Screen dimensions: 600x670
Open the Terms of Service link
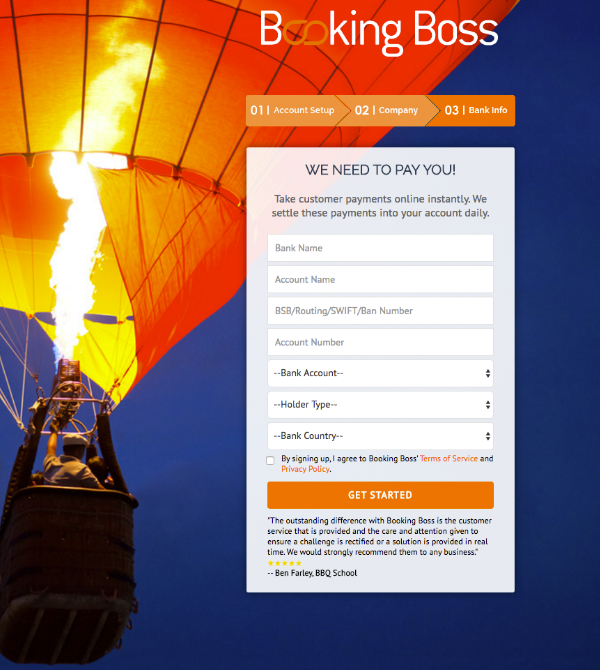[449, 458]
